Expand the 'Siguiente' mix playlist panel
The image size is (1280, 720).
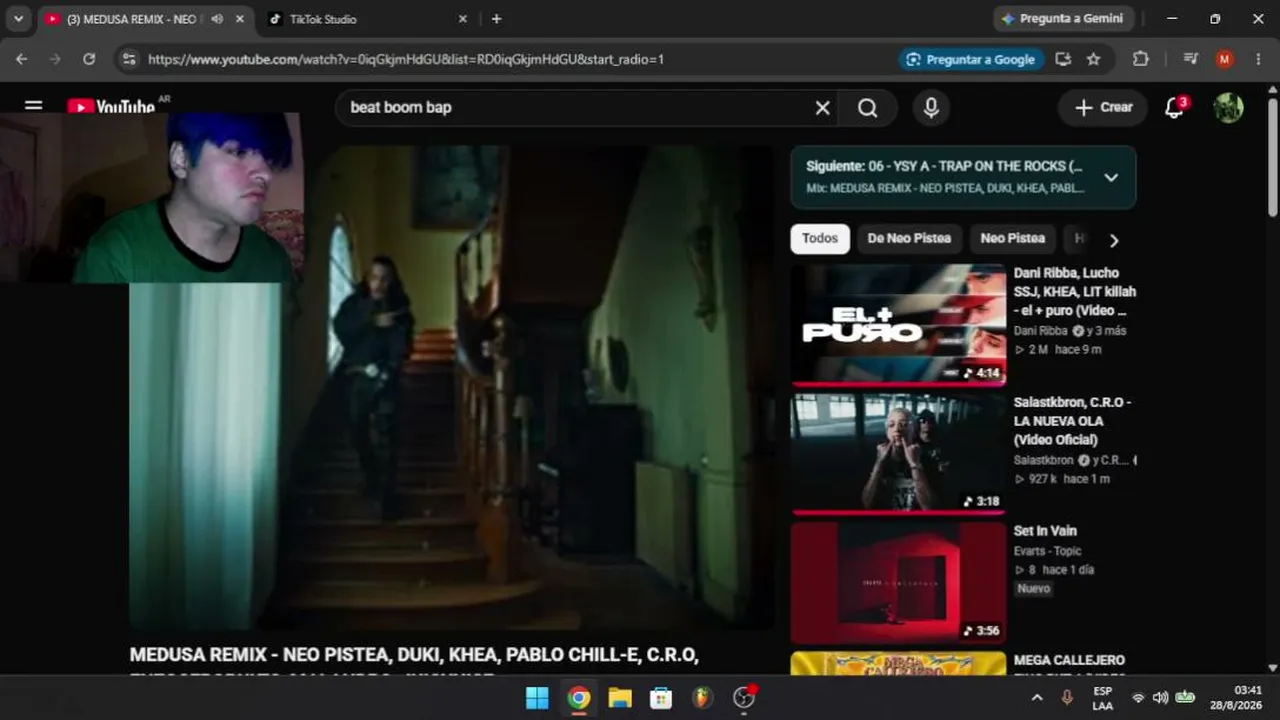(1111, 178)
